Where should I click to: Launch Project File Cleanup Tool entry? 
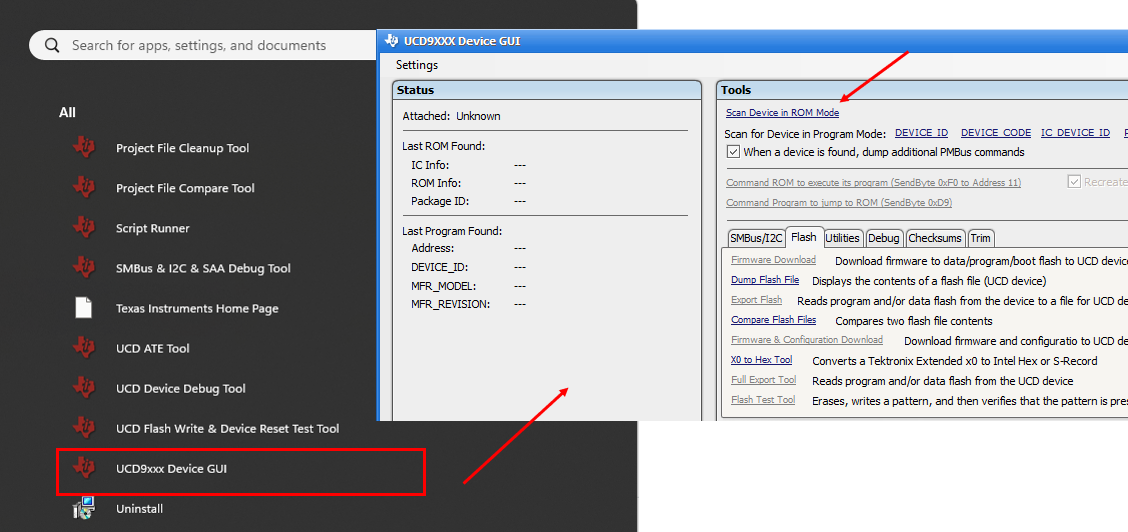click(x=183, y=148)
